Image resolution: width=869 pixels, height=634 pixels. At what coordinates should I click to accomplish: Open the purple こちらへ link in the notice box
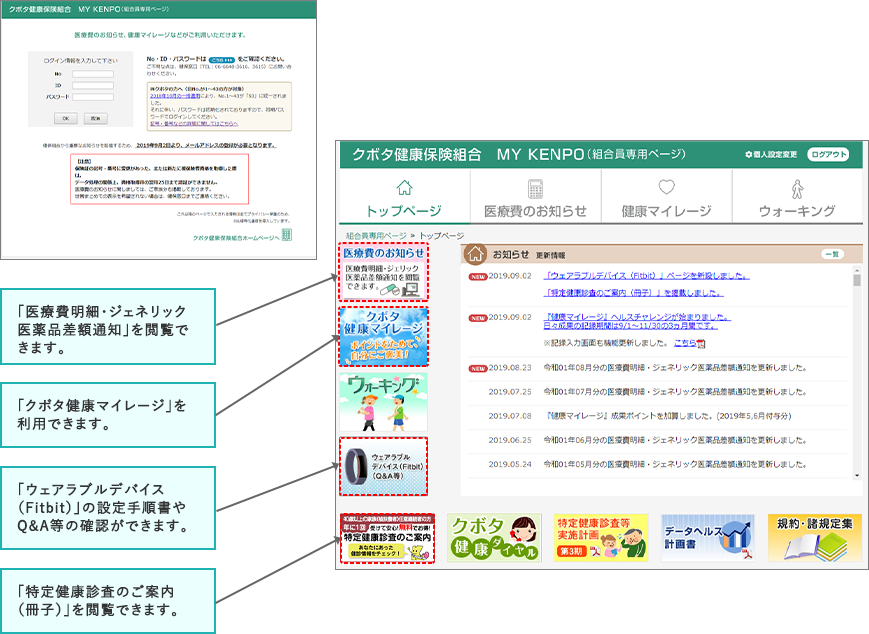pos(194,124)
